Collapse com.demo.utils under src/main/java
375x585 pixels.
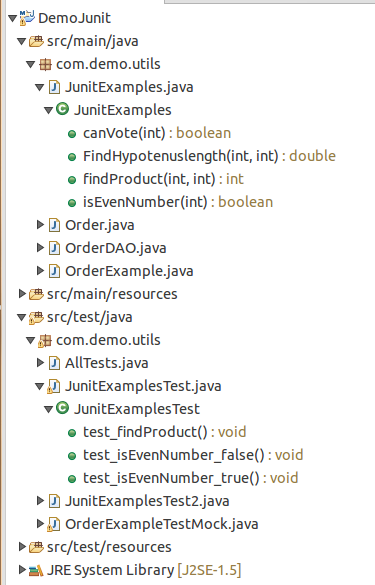point(31,65)
